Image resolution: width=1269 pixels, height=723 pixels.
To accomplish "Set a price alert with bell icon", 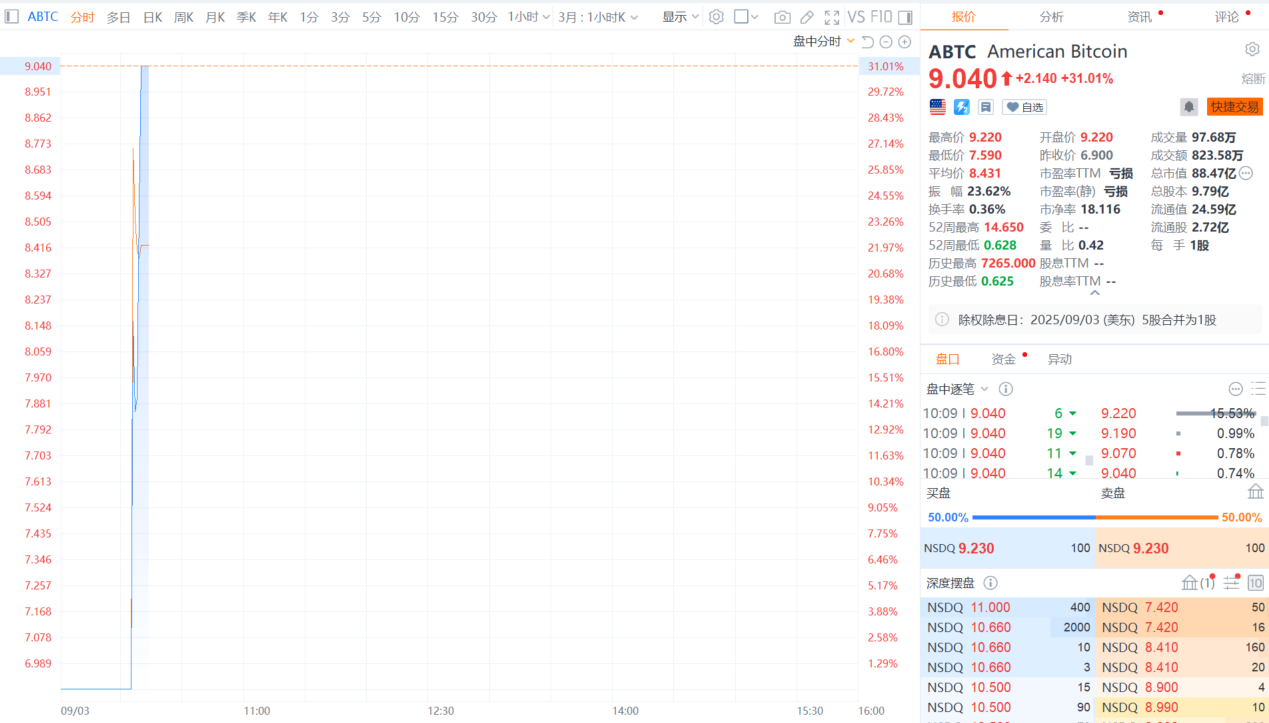I will (x=1189, y=106).
